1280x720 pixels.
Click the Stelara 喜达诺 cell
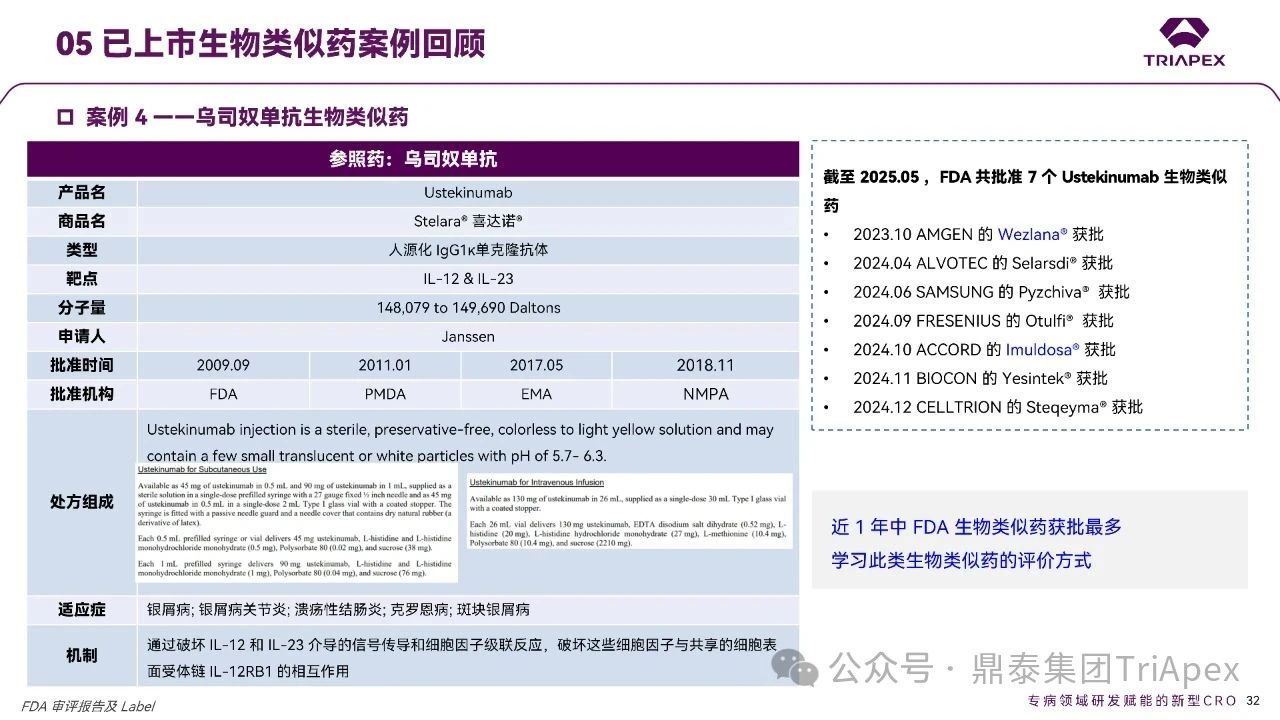[x=468, y=222]
